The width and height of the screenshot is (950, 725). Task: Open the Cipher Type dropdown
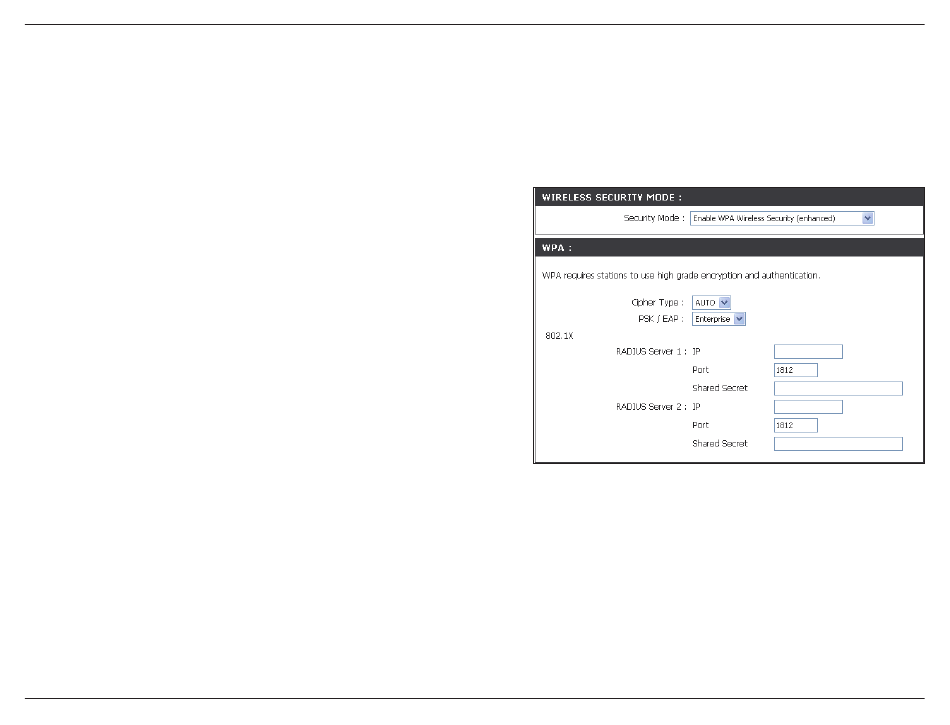[x=711, y=302]
